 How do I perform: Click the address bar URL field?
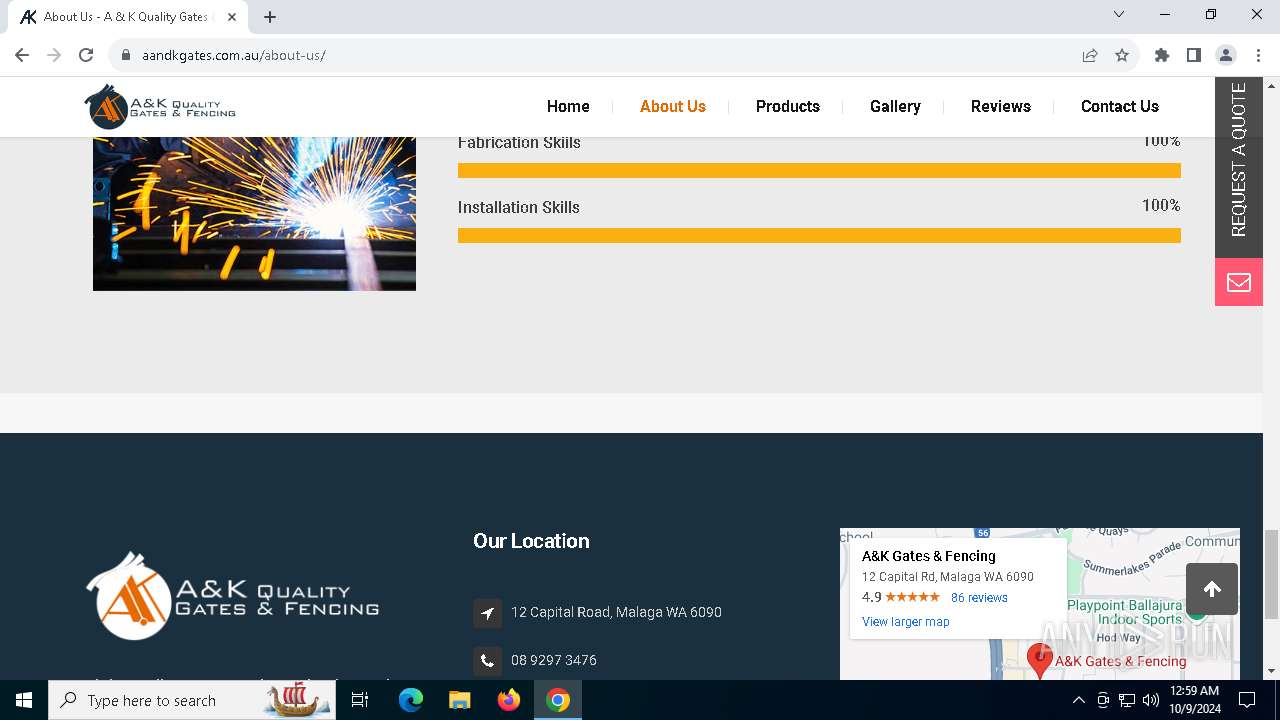click(x=600, y=55)
